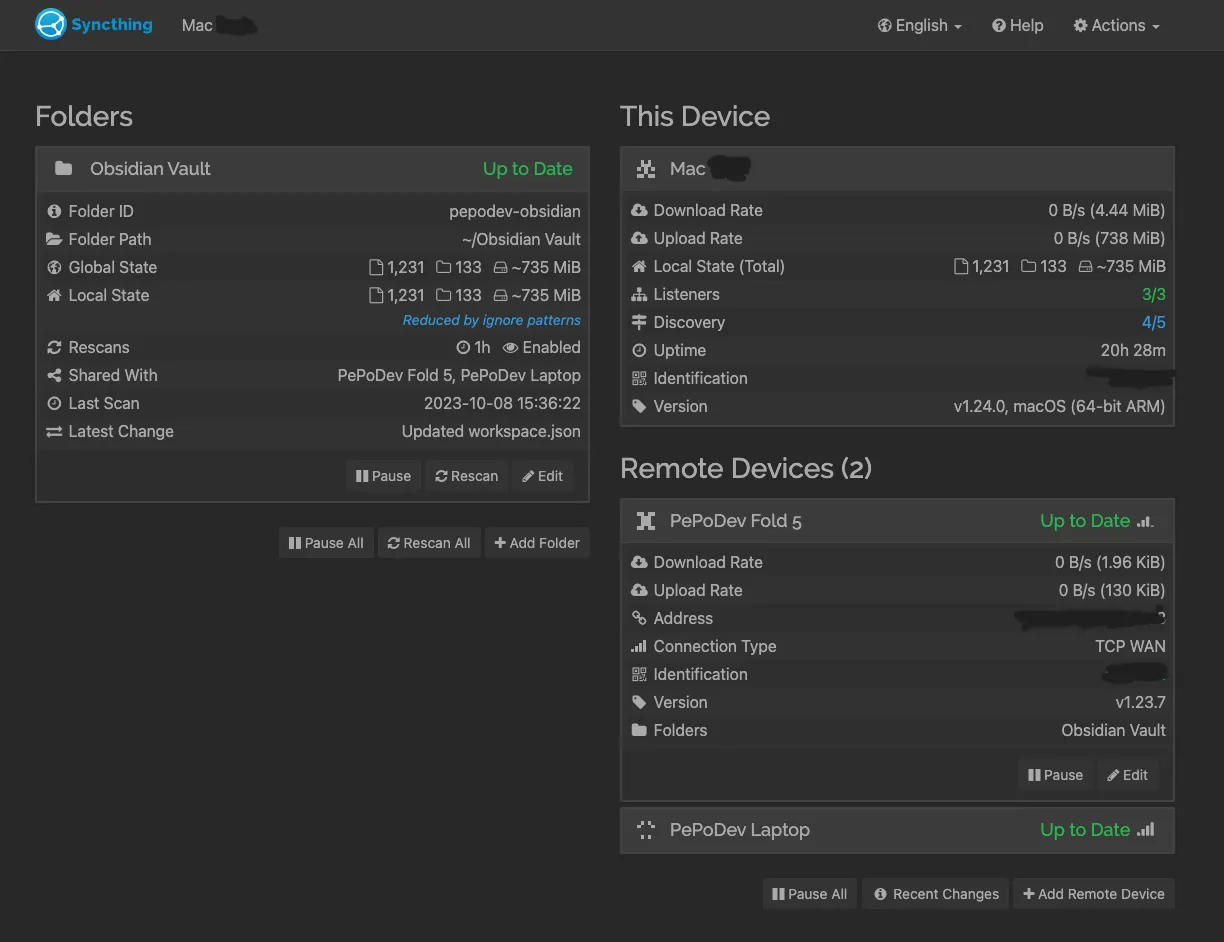Pause the Obsidian Vault folder
Viewport: 1224px width, 942px height.
tap(384, 476)
